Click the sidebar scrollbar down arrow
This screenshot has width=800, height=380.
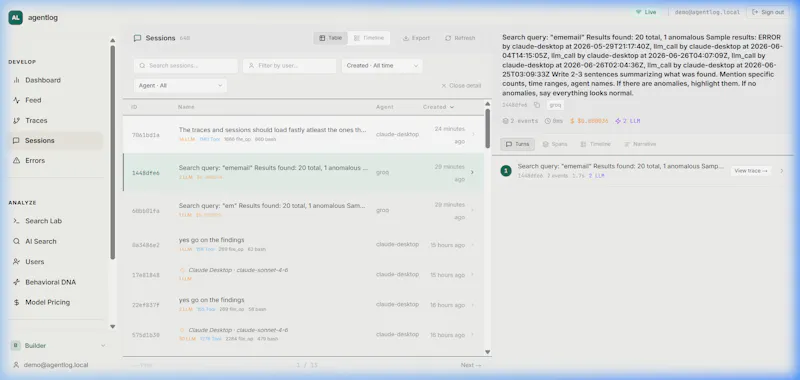[113, 326]
